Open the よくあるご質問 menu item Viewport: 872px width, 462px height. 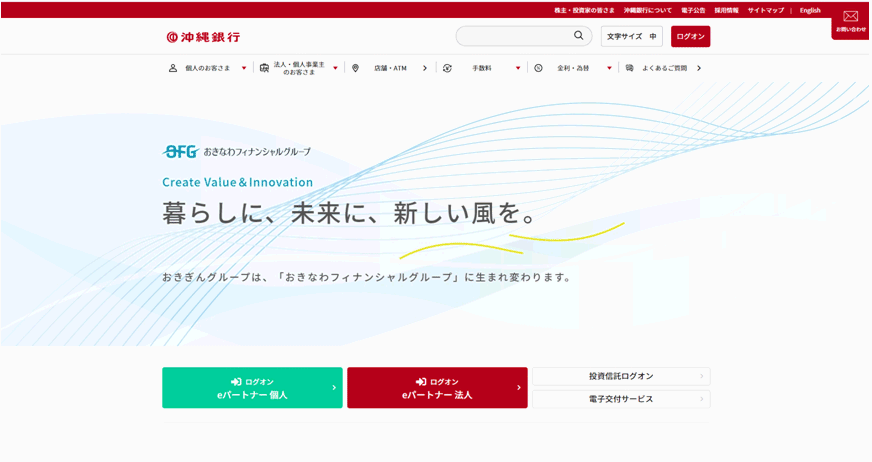pos(665,68)
